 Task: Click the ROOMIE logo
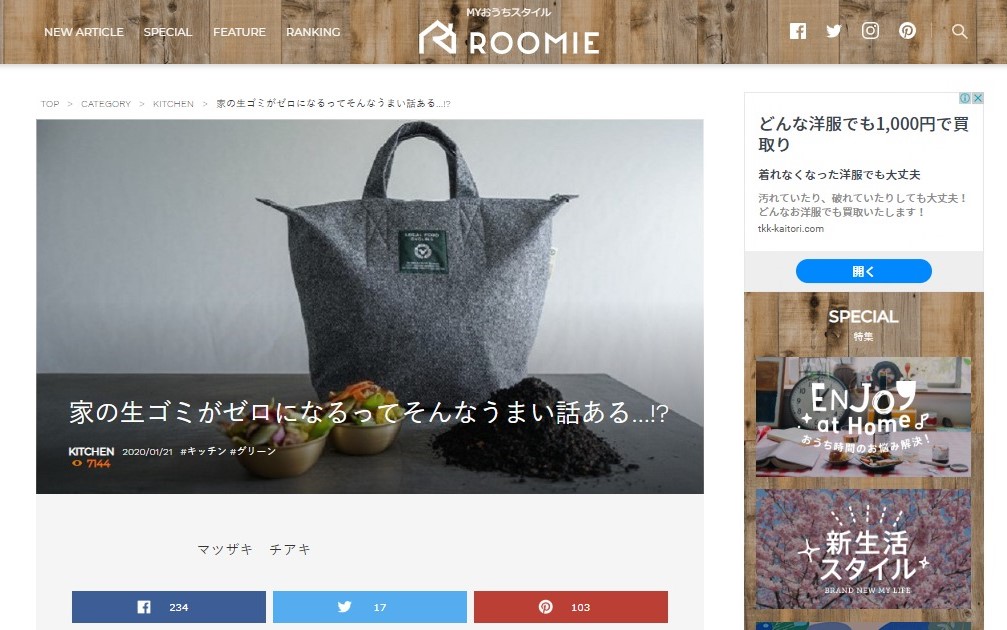click(x=509, y=31)
